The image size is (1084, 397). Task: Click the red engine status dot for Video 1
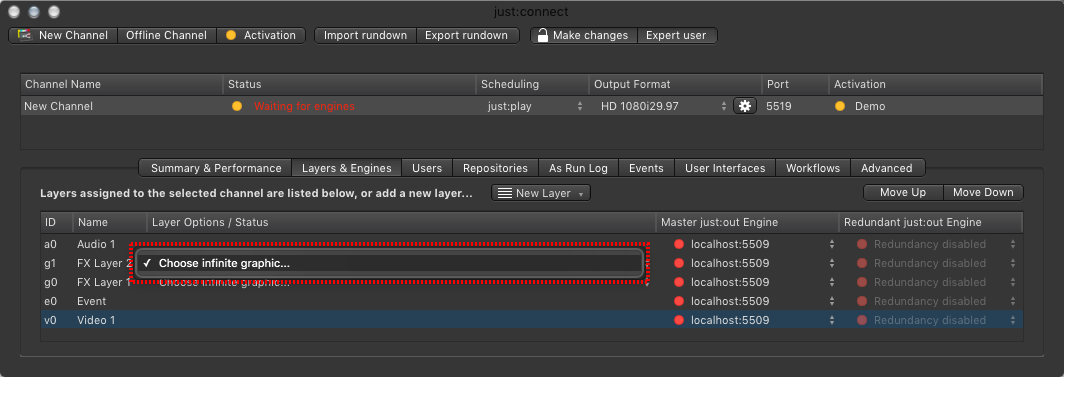pyautogui.click(x=679, y=320)
